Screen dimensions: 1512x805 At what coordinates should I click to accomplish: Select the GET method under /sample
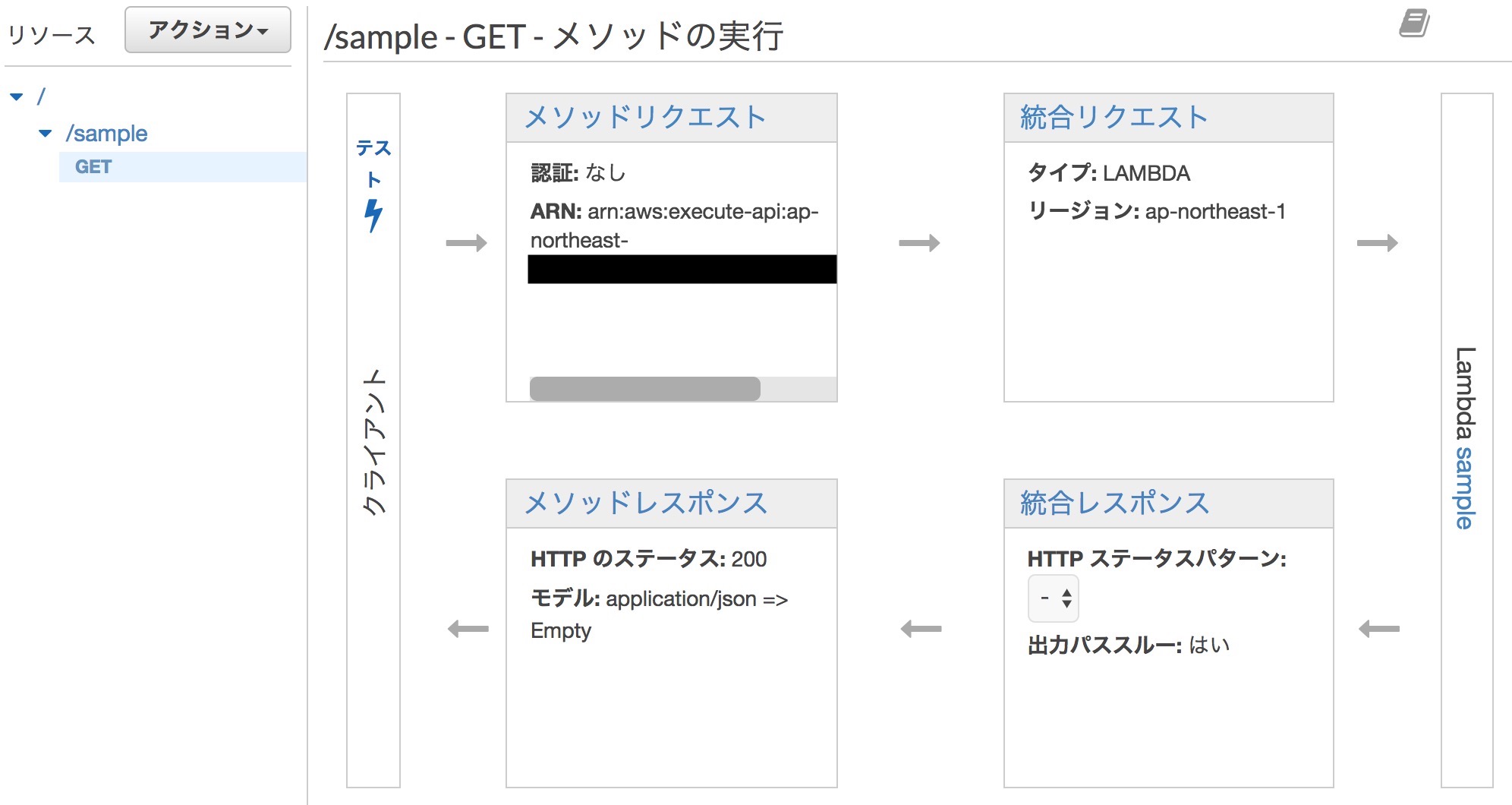pyautogui.click(x=93, y=166)
